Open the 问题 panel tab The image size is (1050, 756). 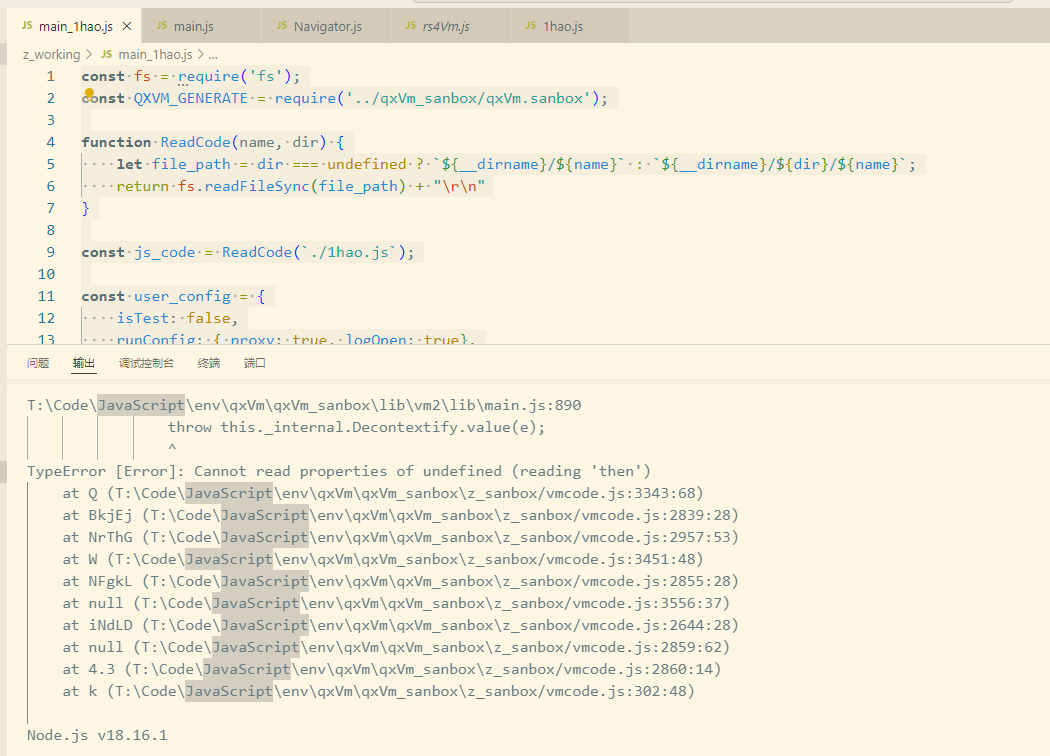(38, 363)
